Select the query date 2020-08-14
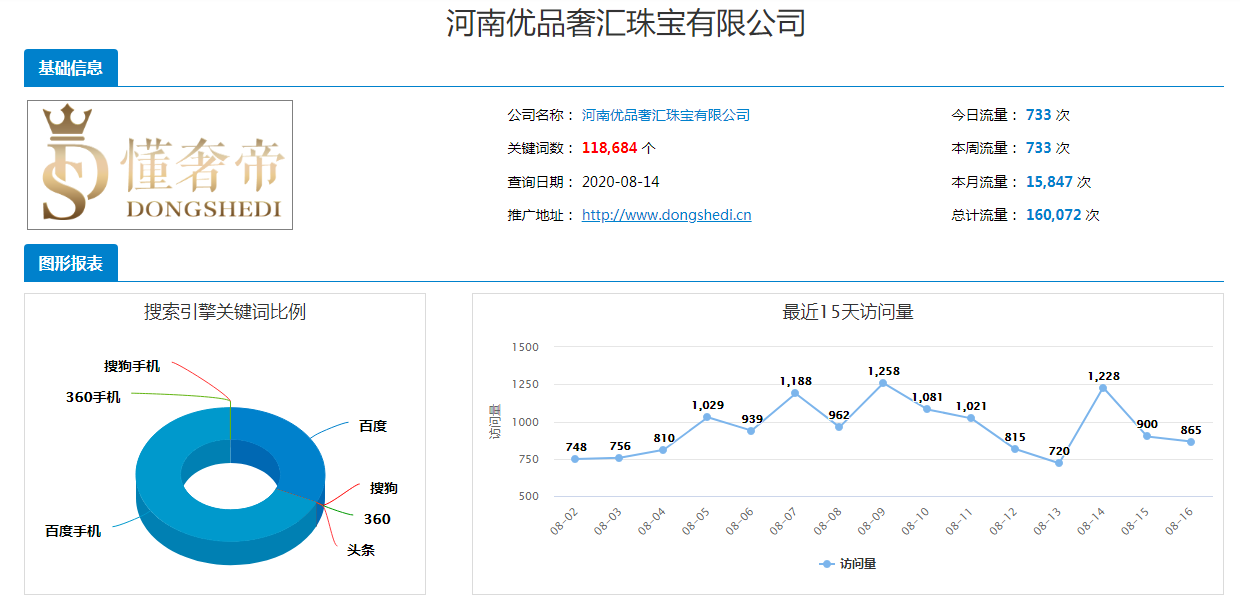 pos(621,182)
